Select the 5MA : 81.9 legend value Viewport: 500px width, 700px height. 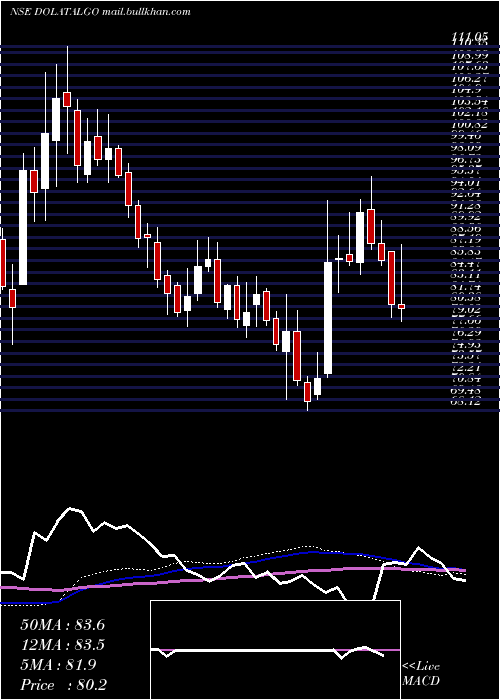click(x=58, y=665)
